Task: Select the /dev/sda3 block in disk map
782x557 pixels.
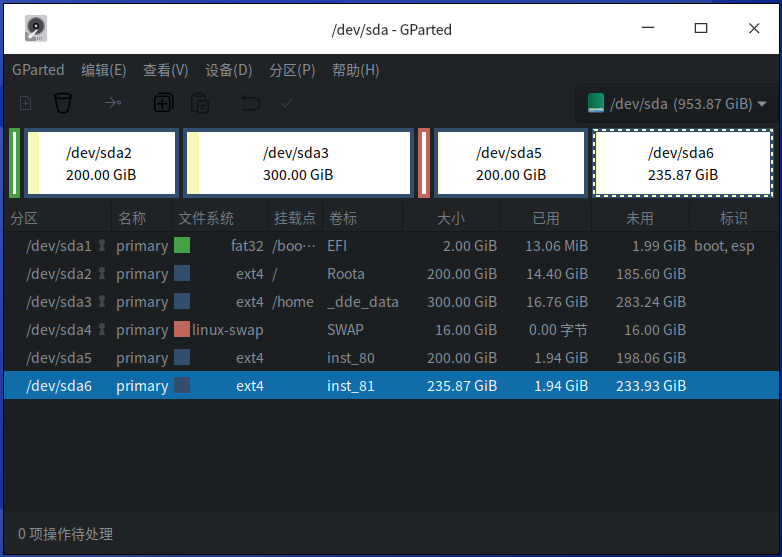Action: pos(298,163)
